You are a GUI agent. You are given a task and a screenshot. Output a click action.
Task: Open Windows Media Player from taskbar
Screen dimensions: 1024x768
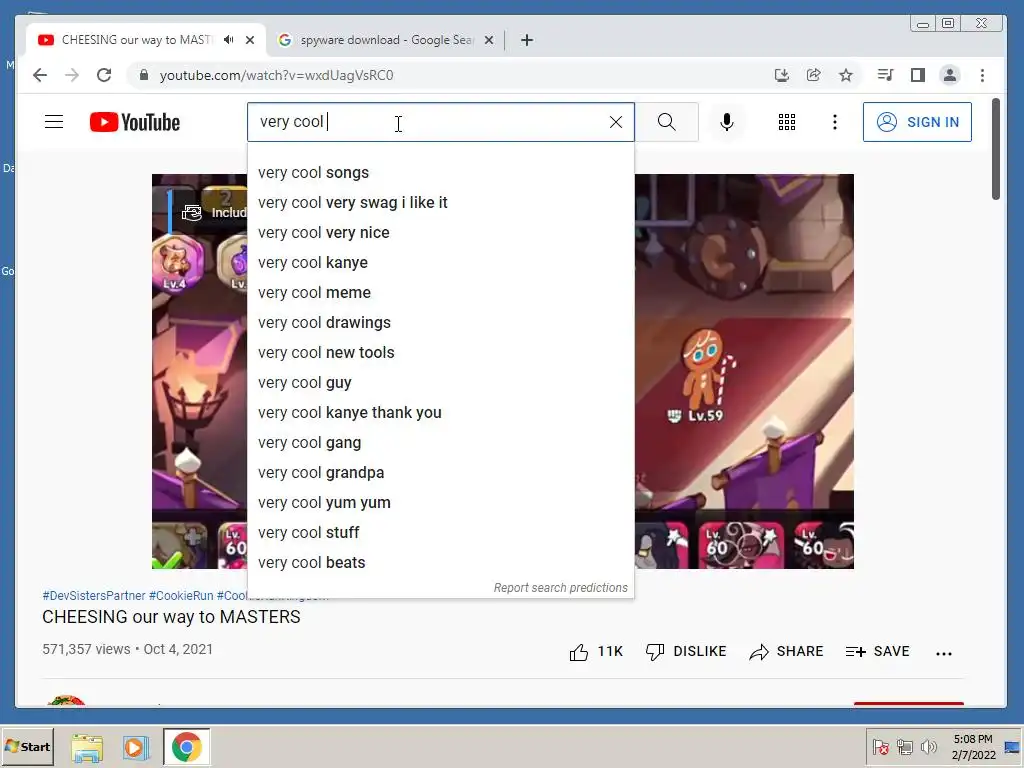click(135, 747)
